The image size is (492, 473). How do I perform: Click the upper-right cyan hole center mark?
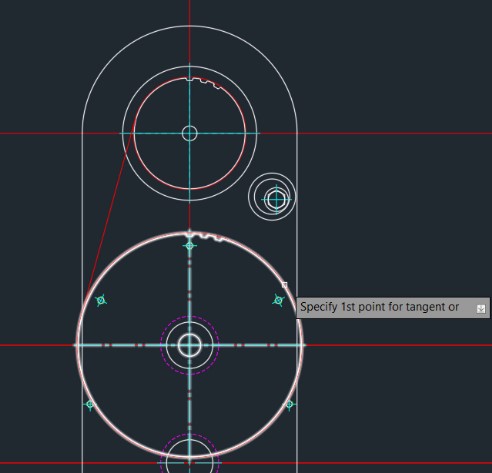tap(278, 300)
